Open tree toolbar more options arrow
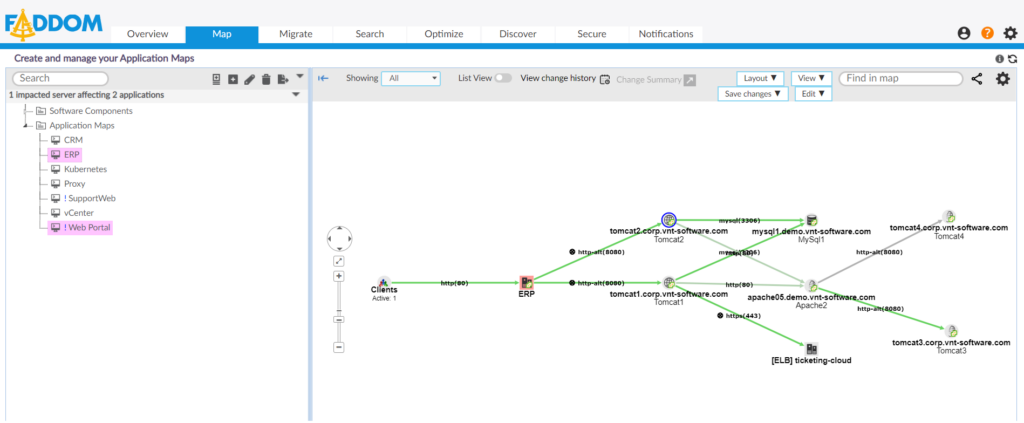 pyautogui.click(x=300, y=76)
